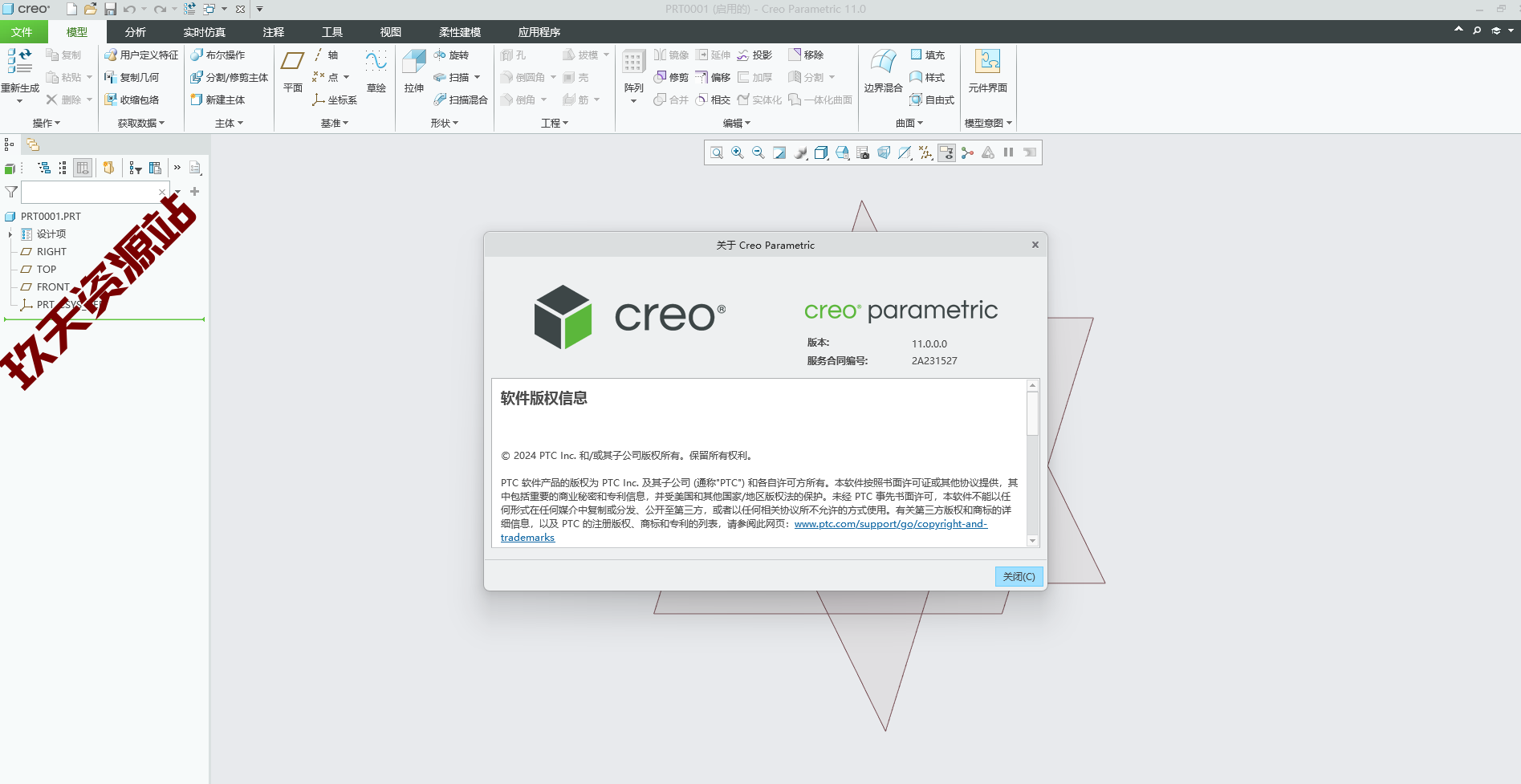Create a datum 平面 (Plane)
1521x784 pixels.
[293, 72]
